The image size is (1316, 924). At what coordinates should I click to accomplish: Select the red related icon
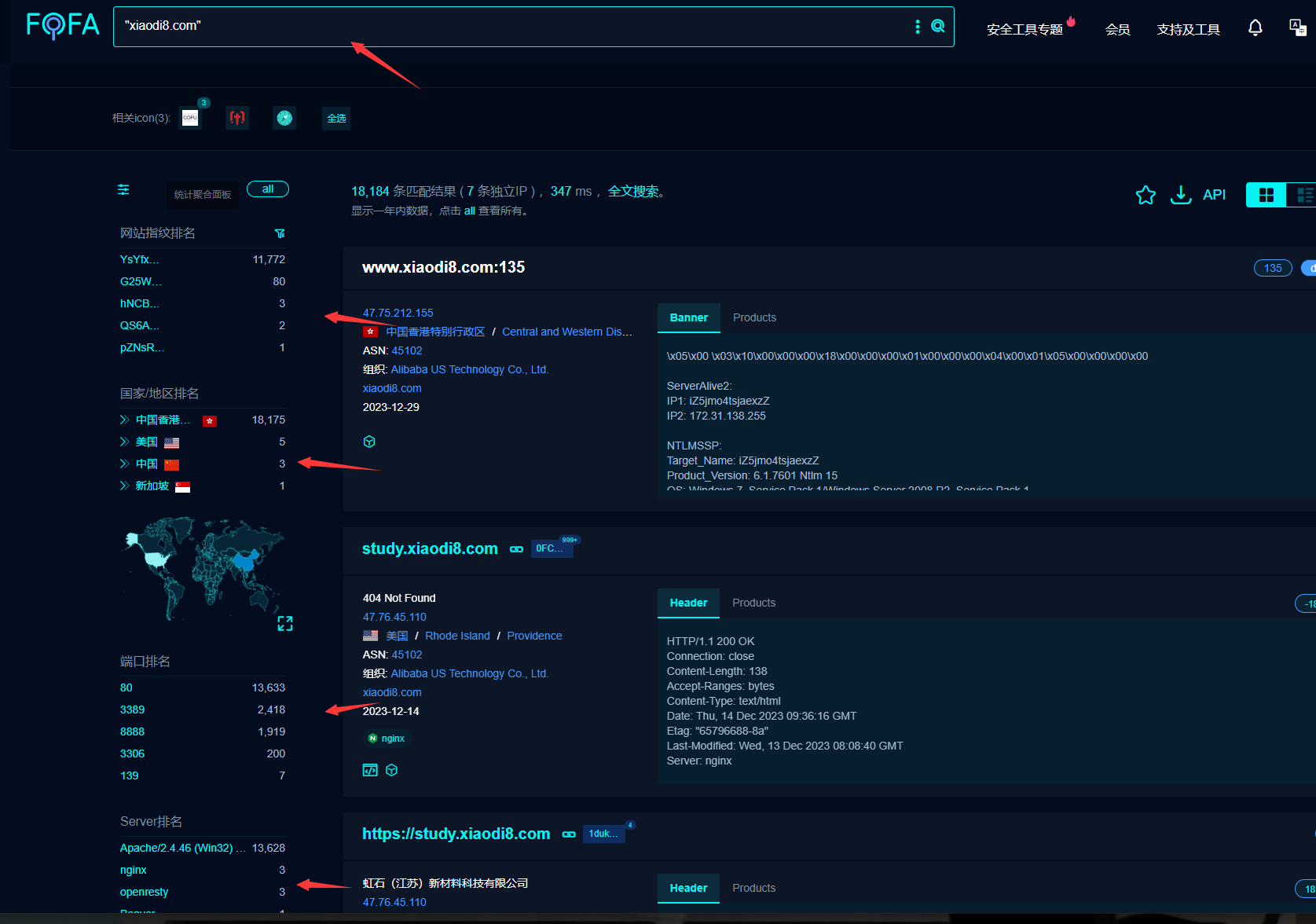pyautogui.click(x=237, y=118)
